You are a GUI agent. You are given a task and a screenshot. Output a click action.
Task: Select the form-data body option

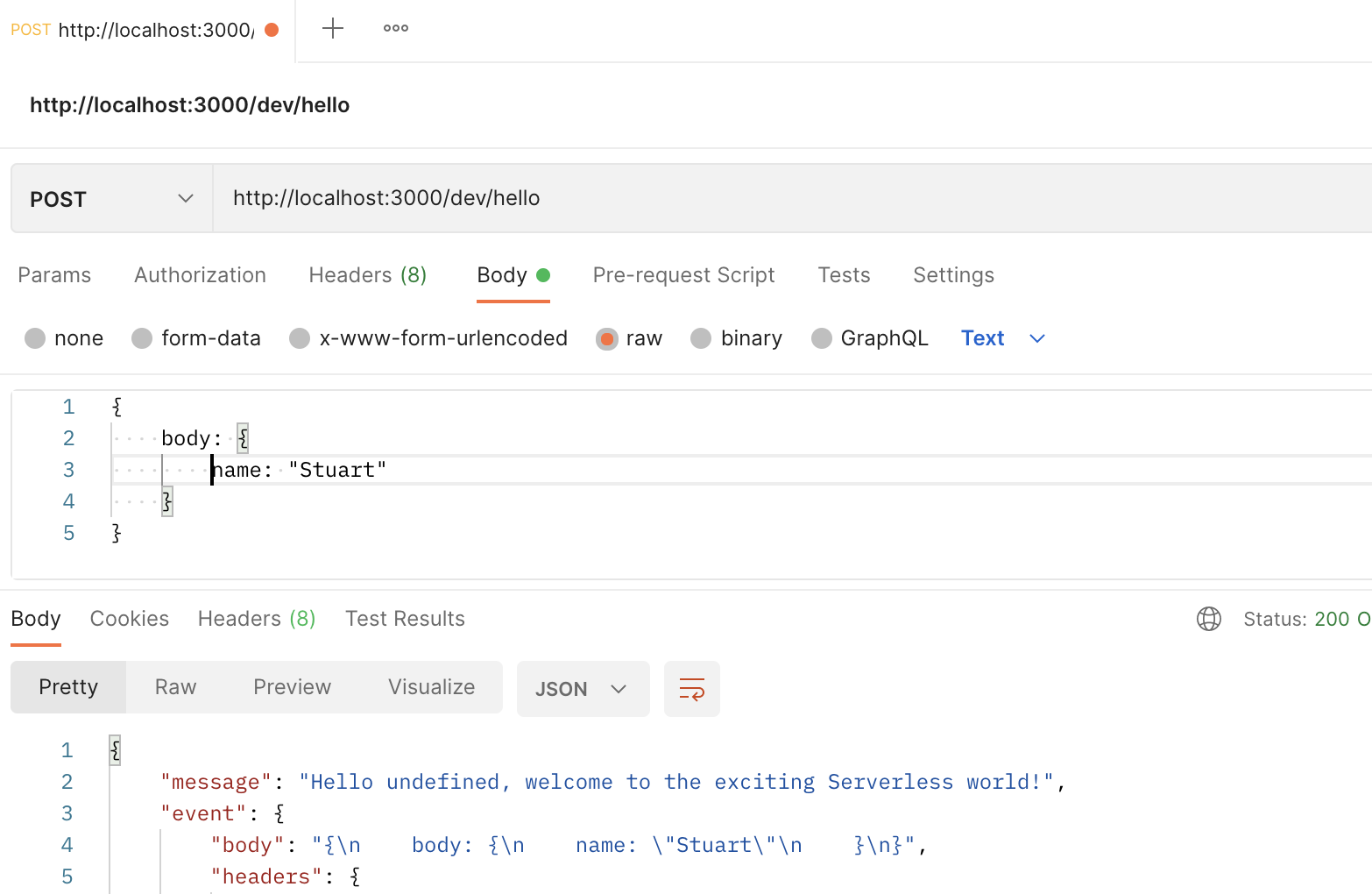click(x=142, y=338)
